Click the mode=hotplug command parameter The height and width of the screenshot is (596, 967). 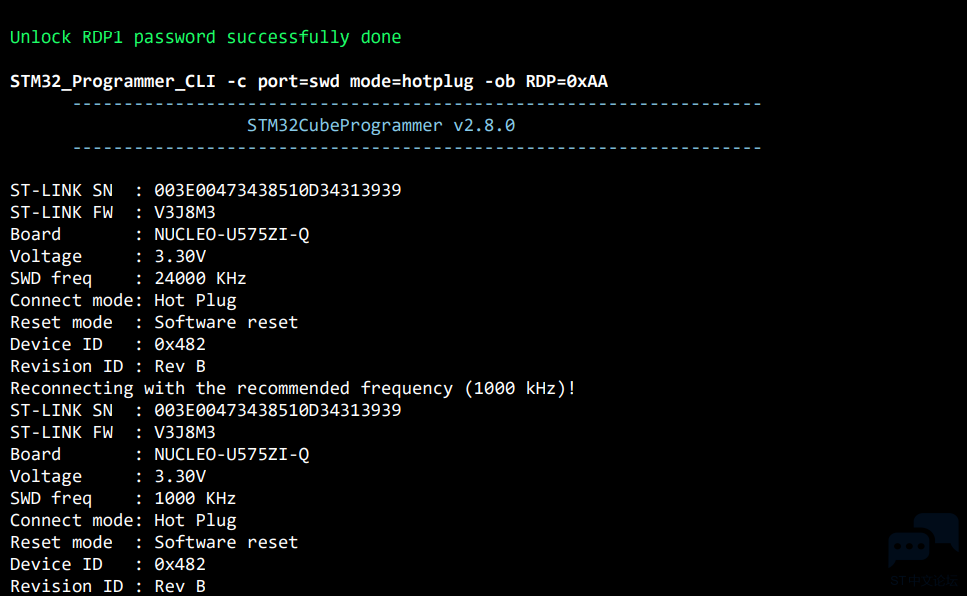[411, 82]
